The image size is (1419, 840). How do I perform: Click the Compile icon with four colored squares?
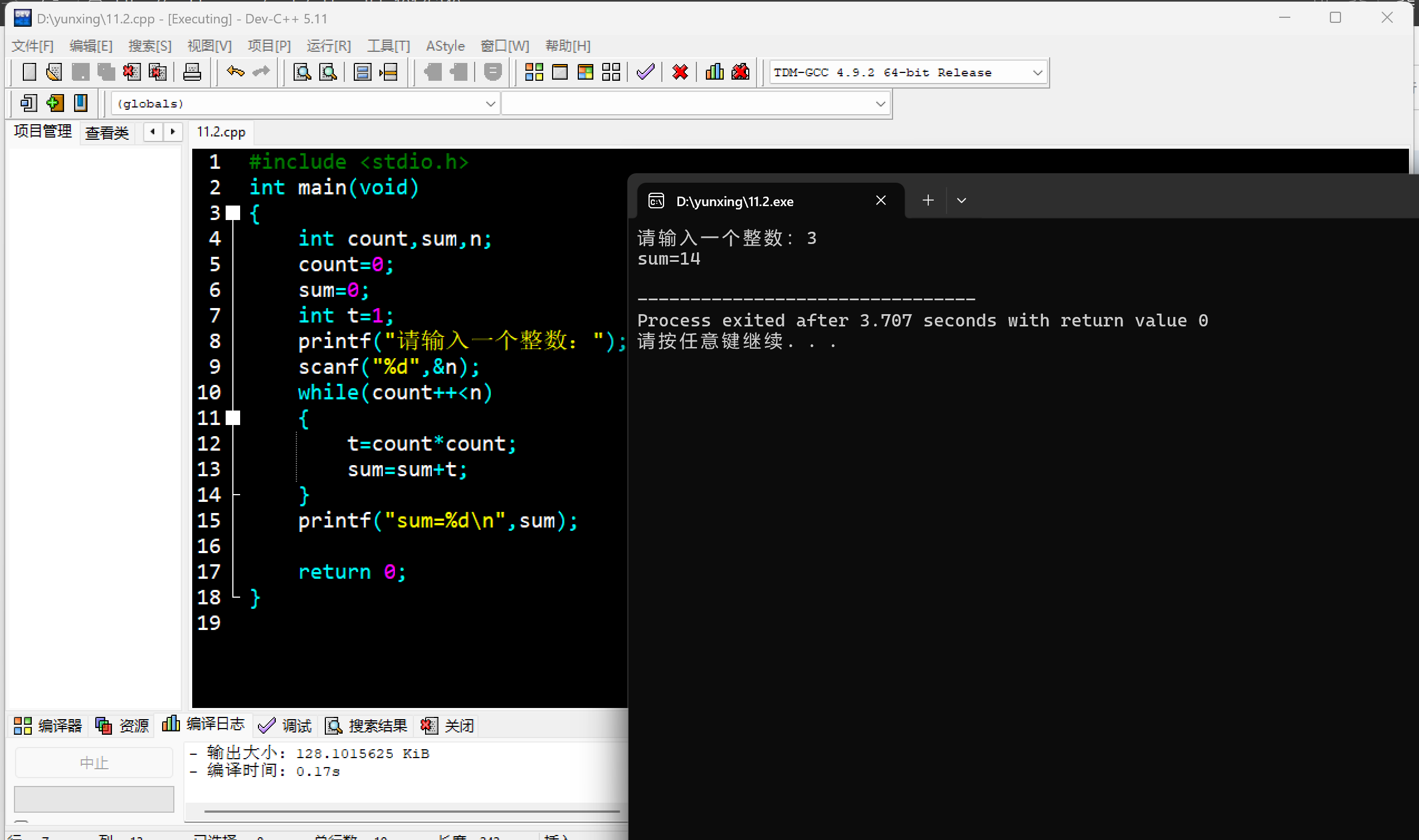point(534,72)
